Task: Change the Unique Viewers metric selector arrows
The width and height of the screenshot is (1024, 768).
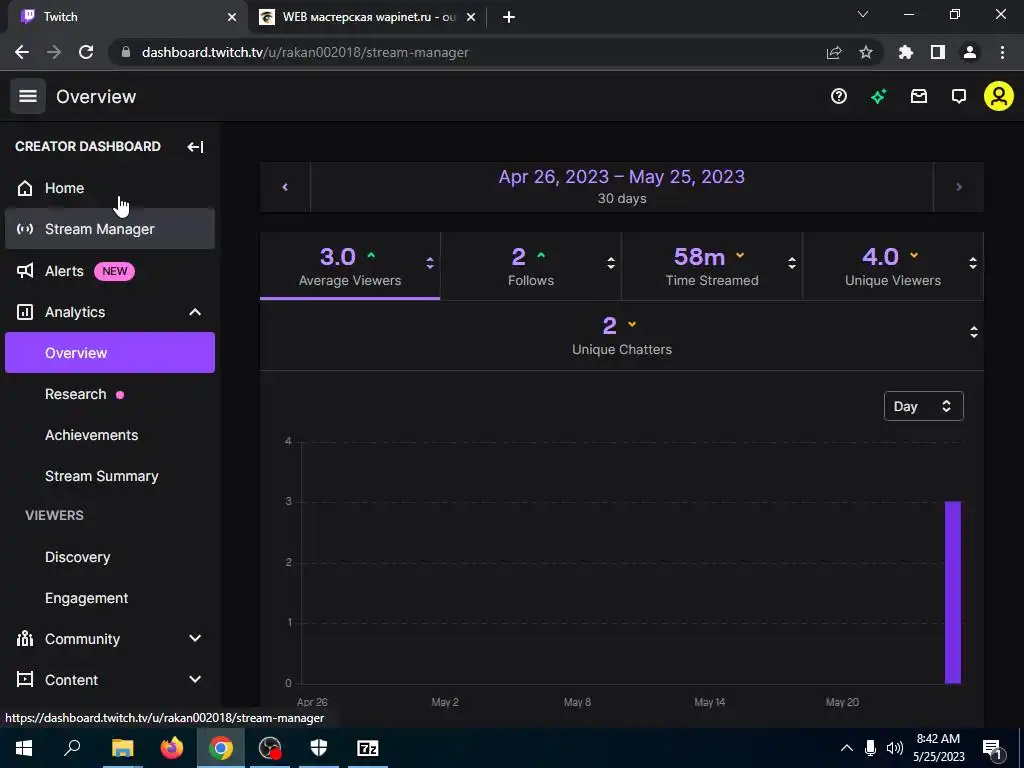Action: 972,263
